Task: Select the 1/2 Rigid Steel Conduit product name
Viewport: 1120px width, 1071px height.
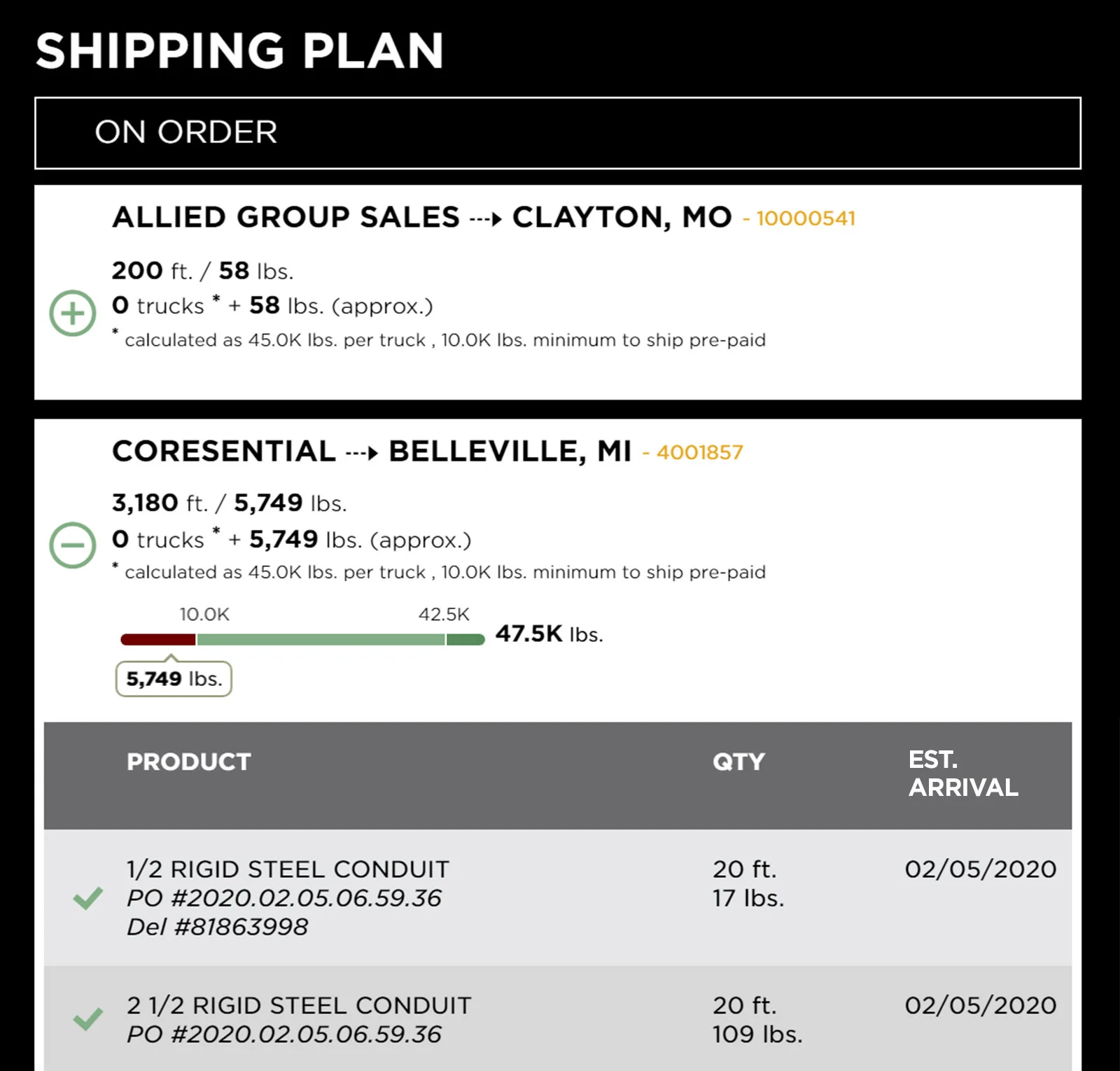Action: 288,869
